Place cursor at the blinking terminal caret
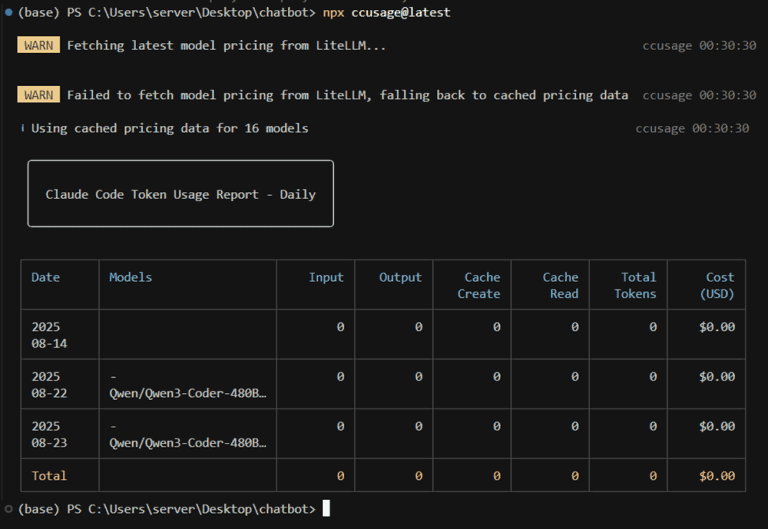768x529 pixels. coord(326,508)
